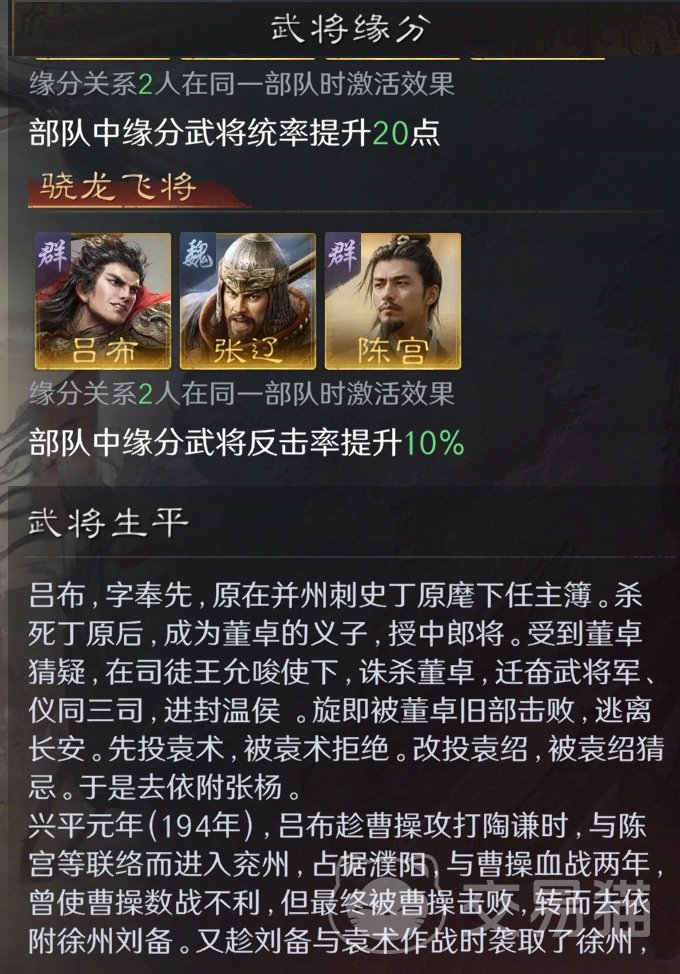The height and width of the screenshot is (974, 680).
Task: Select the 吕布 general portrait card
Action: (x=102, y=301)
